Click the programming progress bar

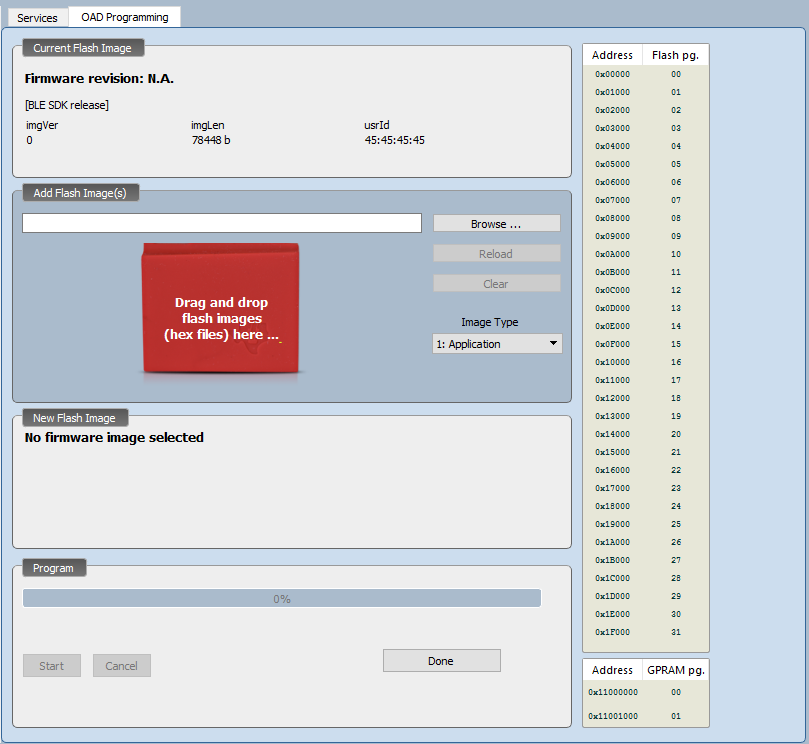pyautogui.click(x=281, y=599)
